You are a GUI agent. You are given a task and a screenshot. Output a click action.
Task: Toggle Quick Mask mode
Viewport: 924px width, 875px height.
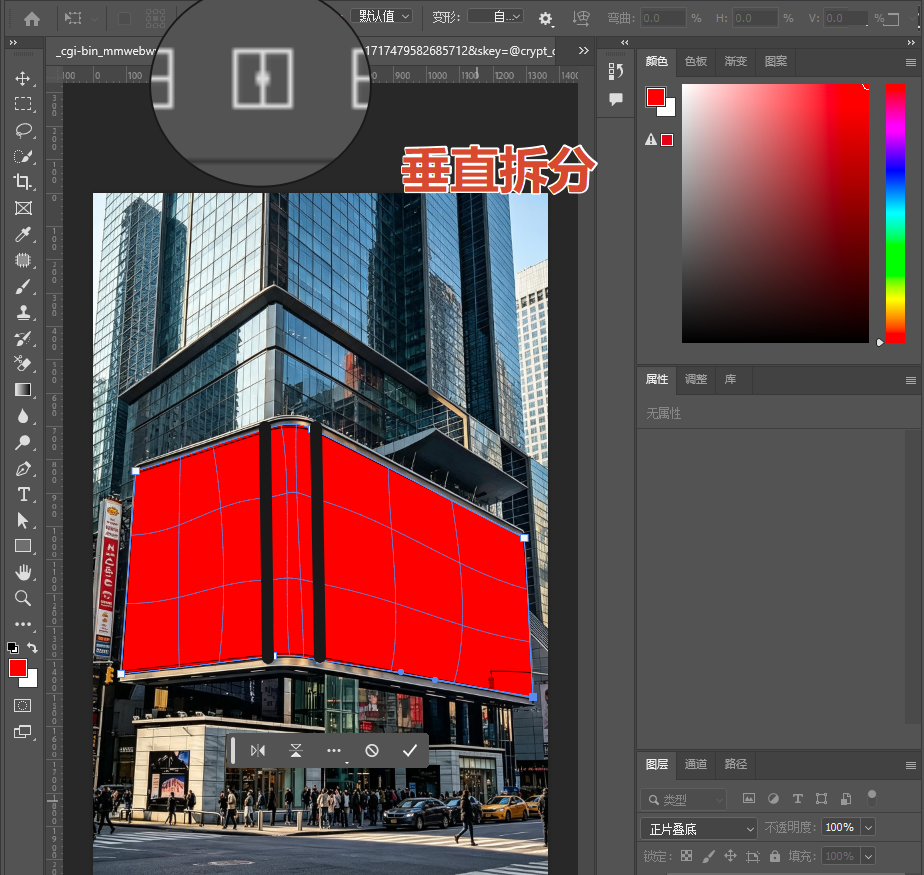click(23, 705)
